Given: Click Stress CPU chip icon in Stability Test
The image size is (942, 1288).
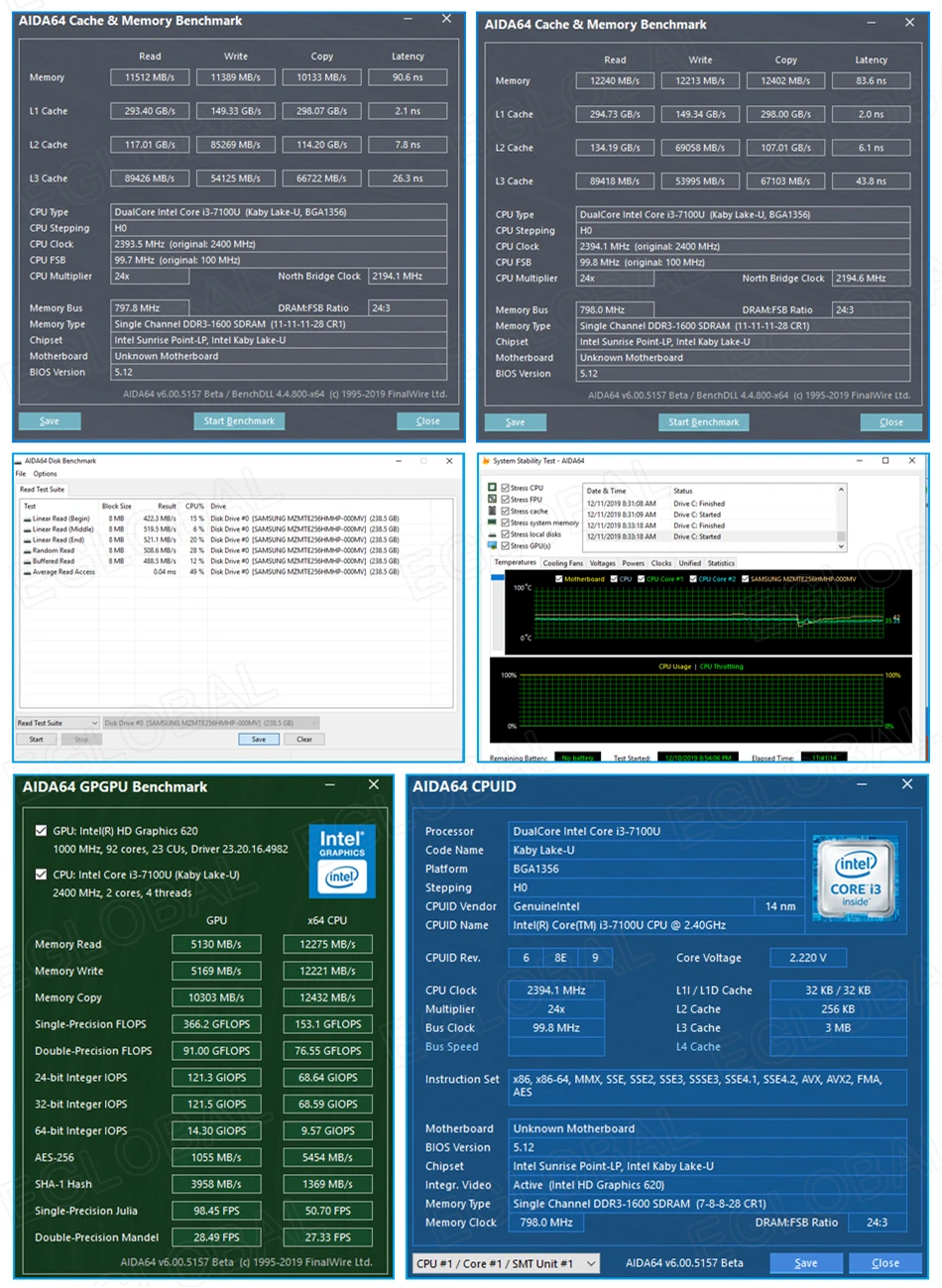Looking at the screenshot, I should click(x=492, y=488).
